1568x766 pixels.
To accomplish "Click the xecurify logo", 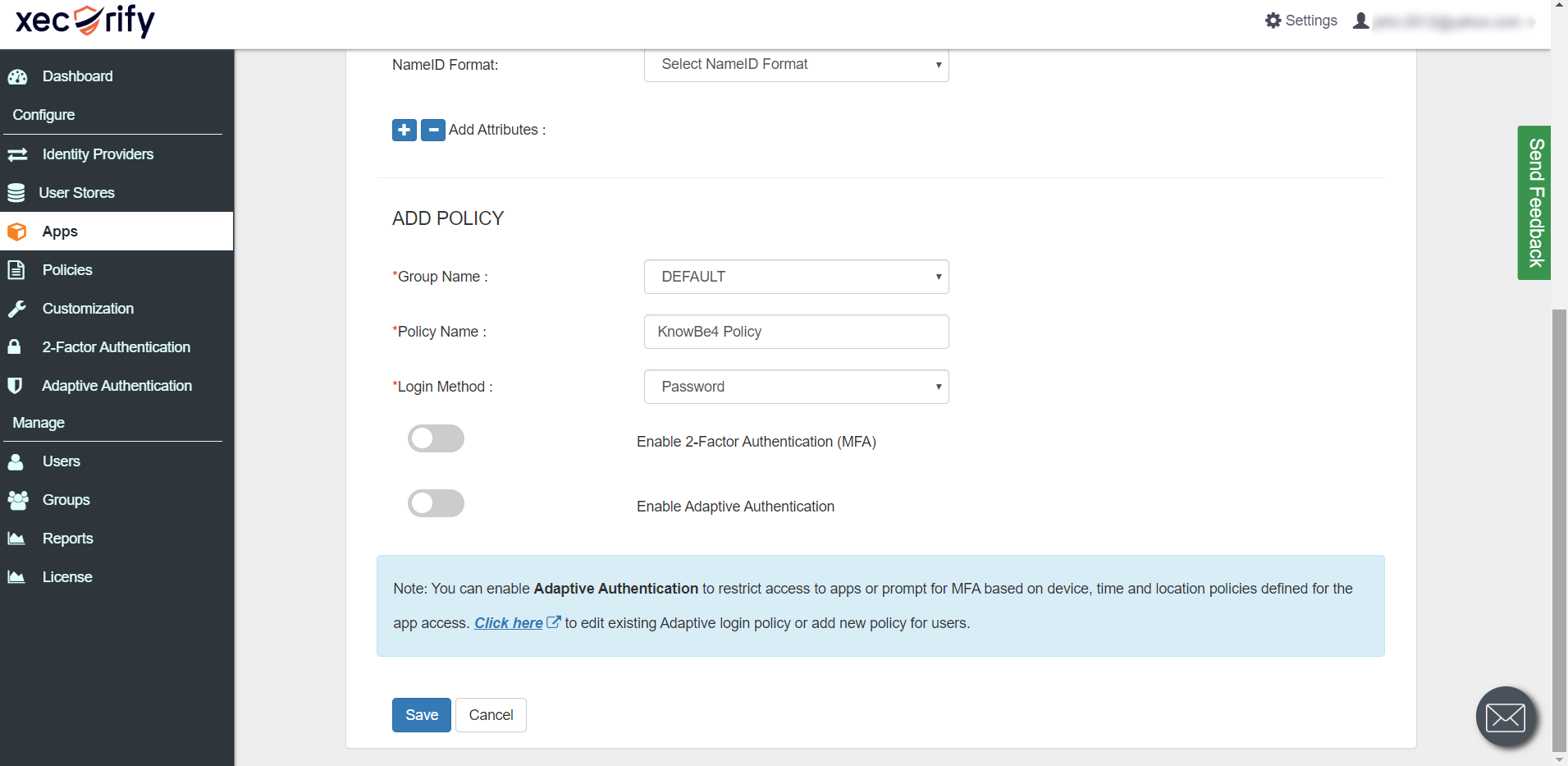I will point(85,21).
